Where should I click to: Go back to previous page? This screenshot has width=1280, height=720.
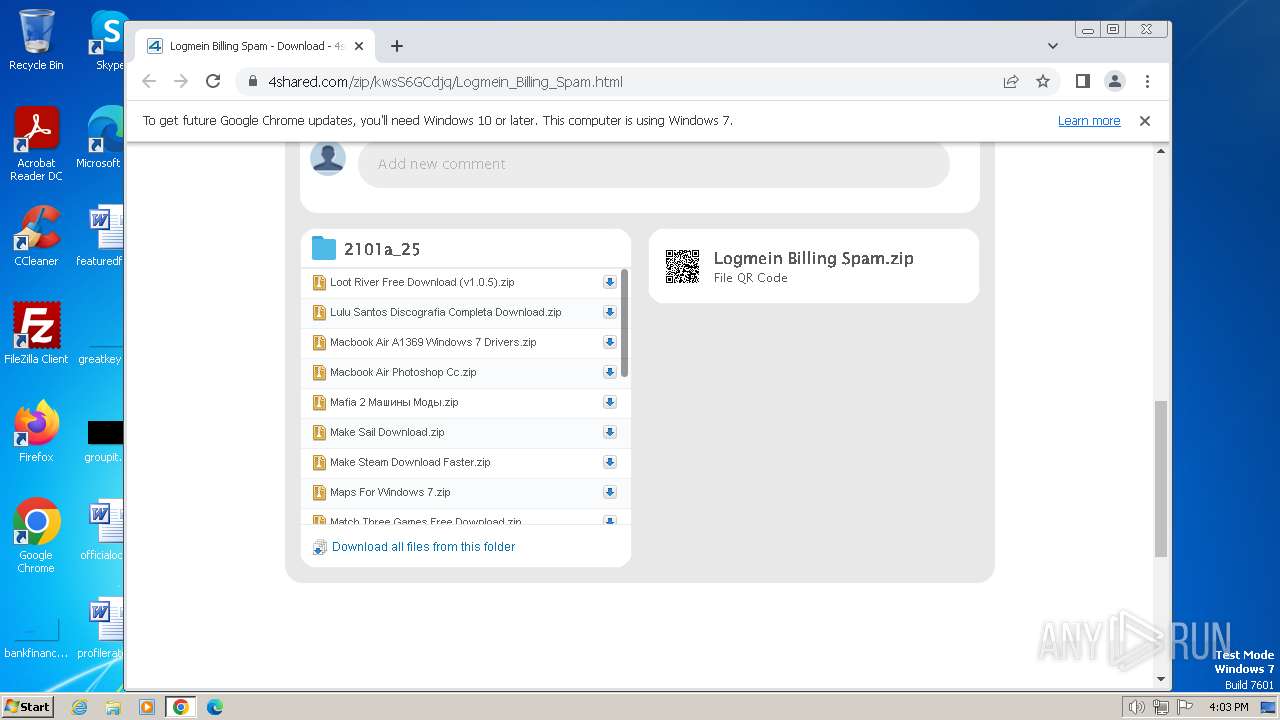[149, 81]
